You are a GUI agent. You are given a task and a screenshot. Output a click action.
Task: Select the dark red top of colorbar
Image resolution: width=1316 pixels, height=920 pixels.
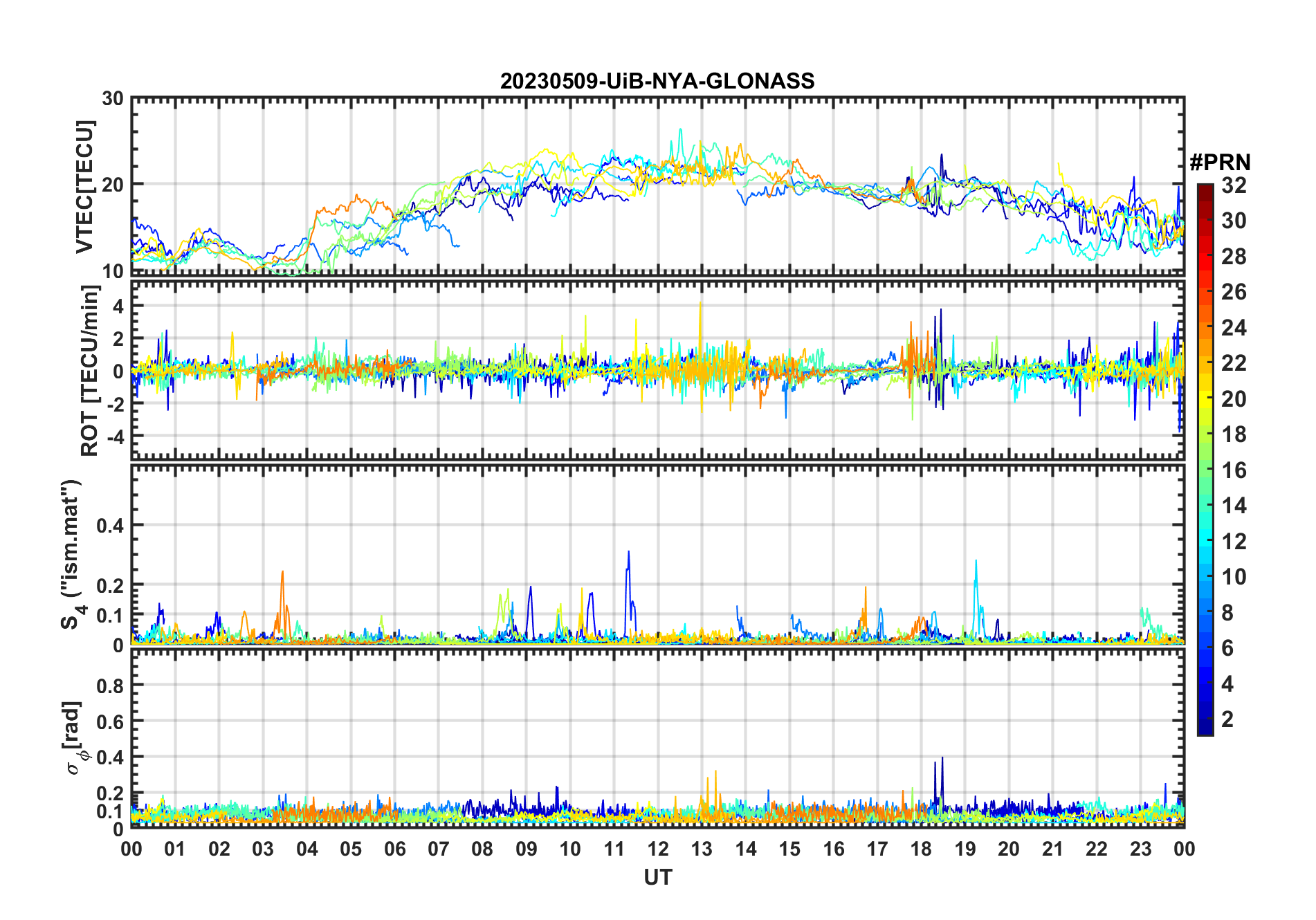click(1205, 190)
